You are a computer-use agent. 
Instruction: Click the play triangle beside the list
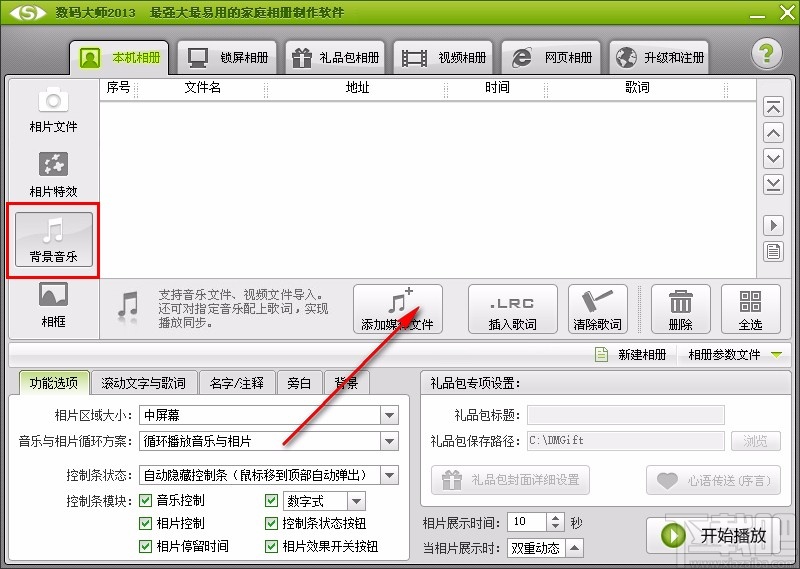point(773,225)
